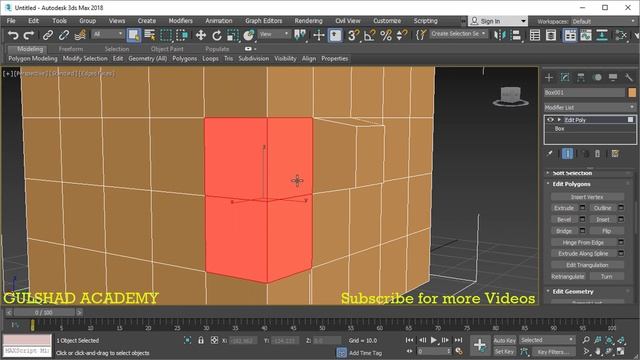Open the Graph Editors menu
The height and width of the screenshot is (360, 640).
pos(263,21)
